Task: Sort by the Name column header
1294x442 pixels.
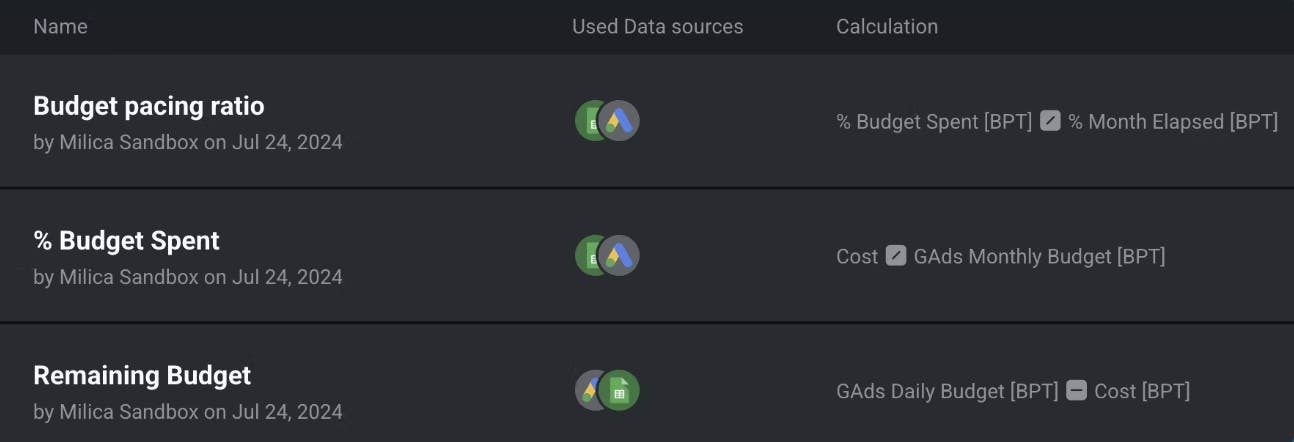Action: (60, 27)
